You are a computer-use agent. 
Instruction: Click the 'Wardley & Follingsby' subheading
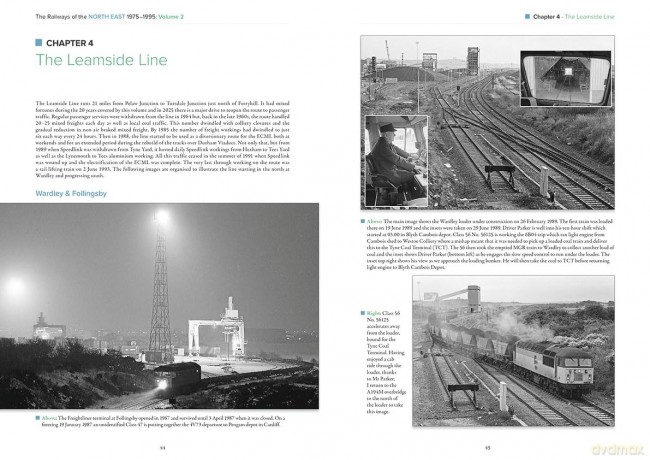tap(71, 194)
